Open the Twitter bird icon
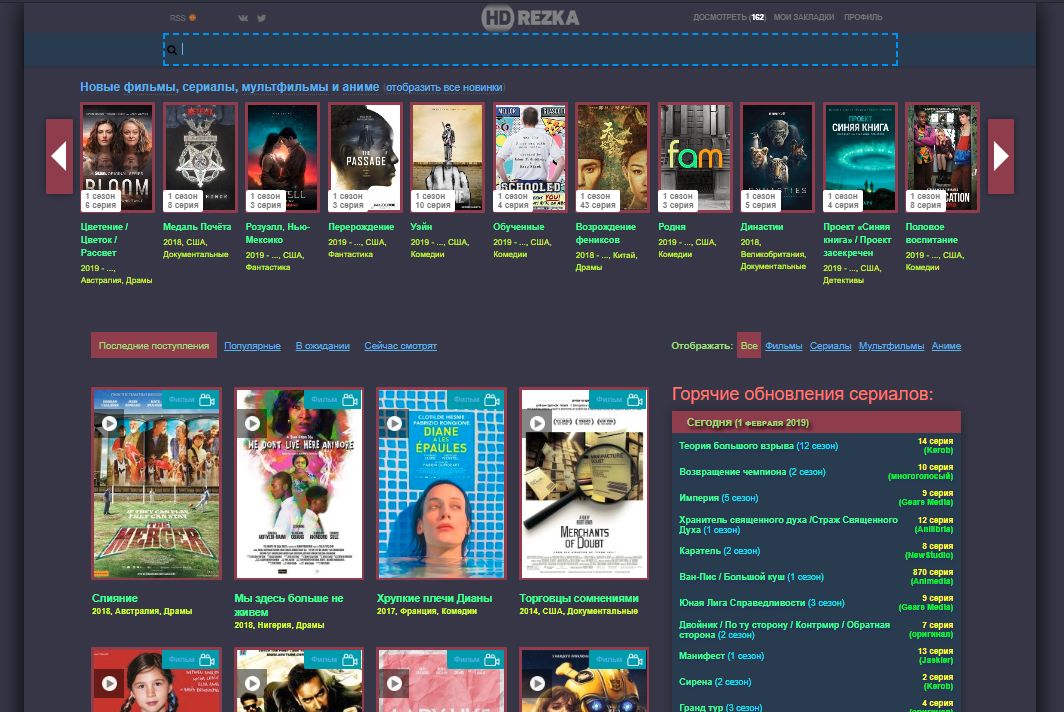 (x=261, y=18)
